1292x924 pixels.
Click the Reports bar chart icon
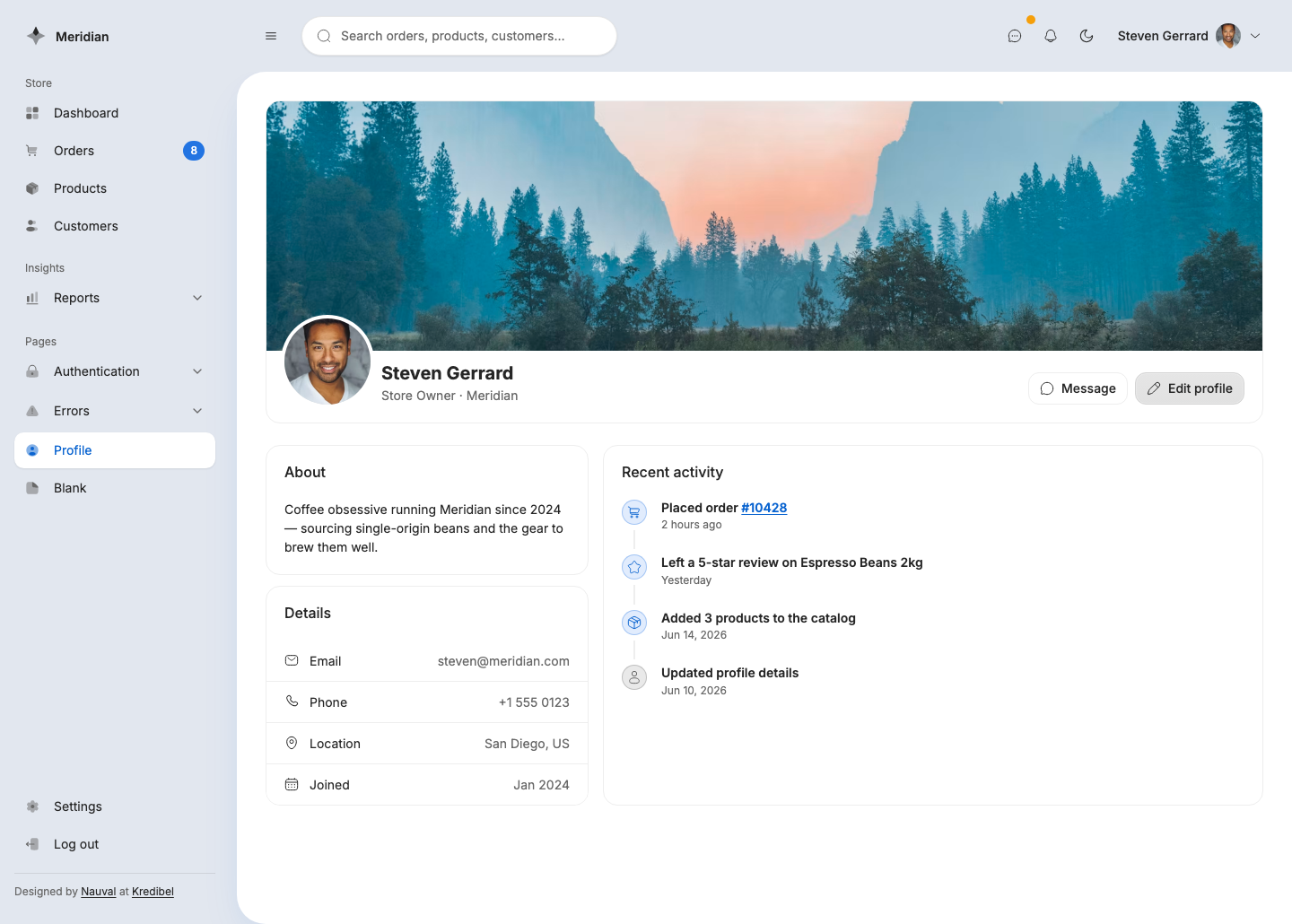(32, 298)
